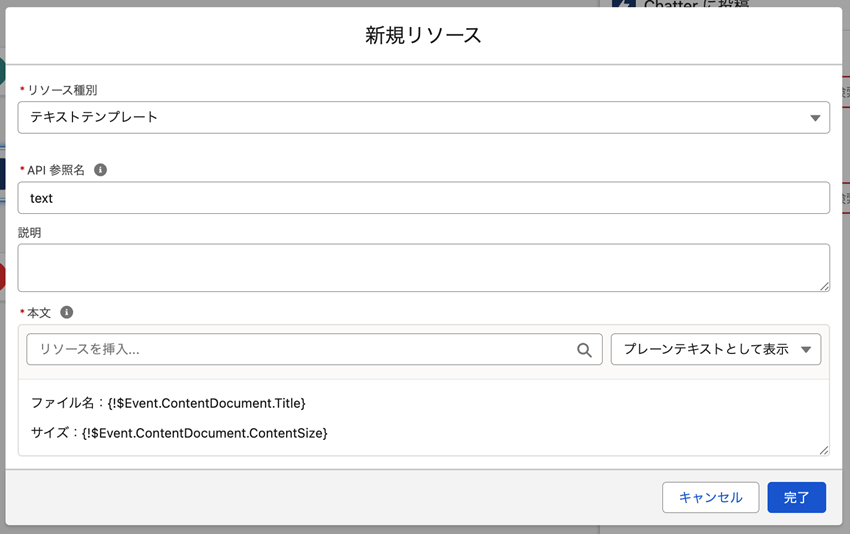Click the API 参照名 field containing text

coord(423,198)
